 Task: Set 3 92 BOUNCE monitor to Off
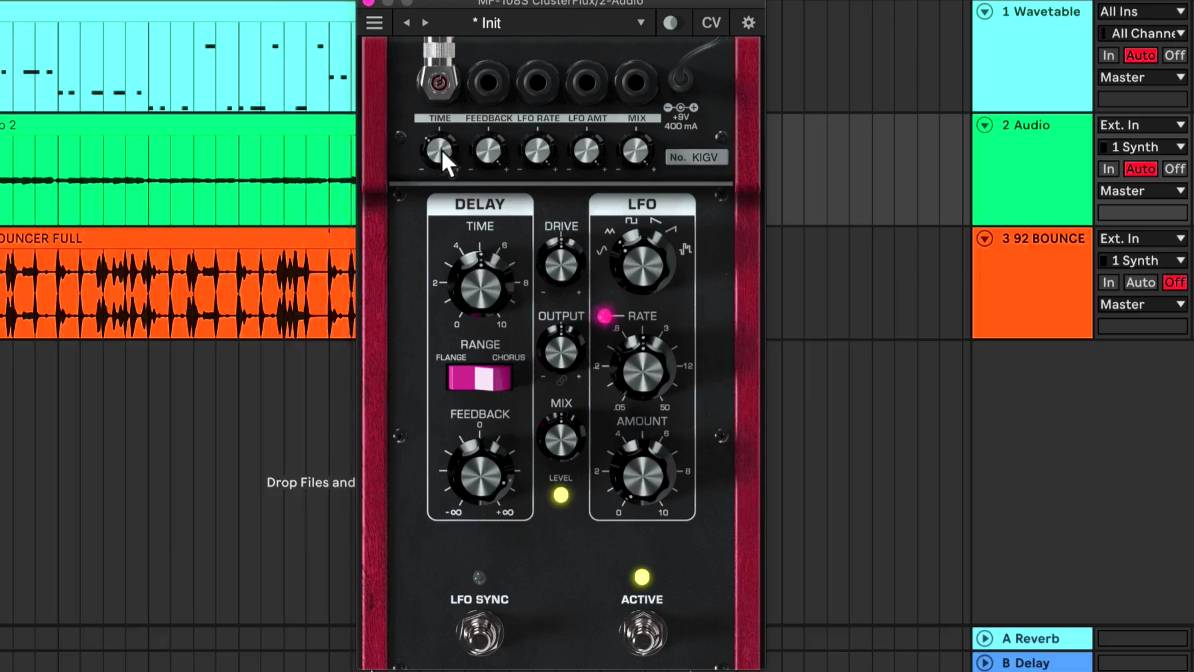coord(1175,282)
